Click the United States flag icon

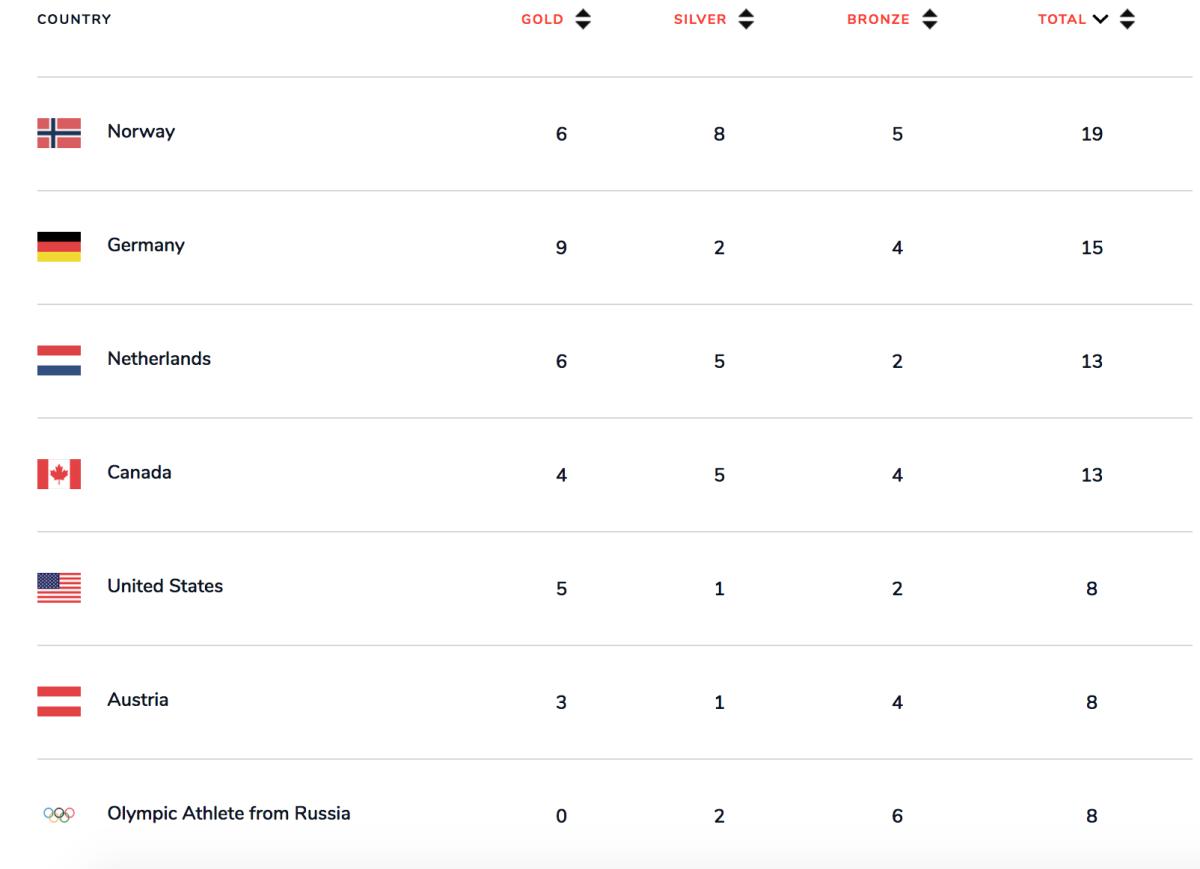click(x=59, y=587)
